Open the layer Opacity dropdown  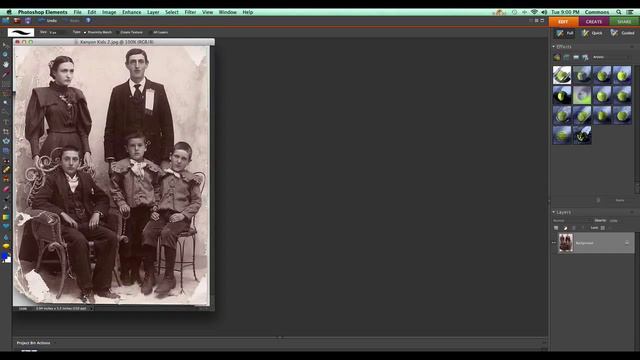coord(616,220)
